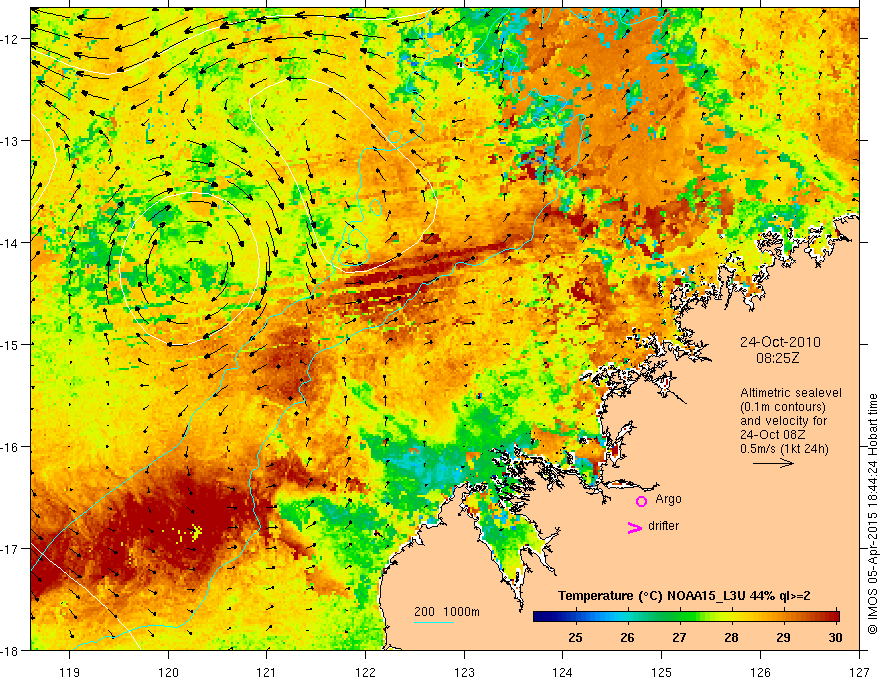Click the 'Altimetric sealevel' caption line

[x=791, y=393]
